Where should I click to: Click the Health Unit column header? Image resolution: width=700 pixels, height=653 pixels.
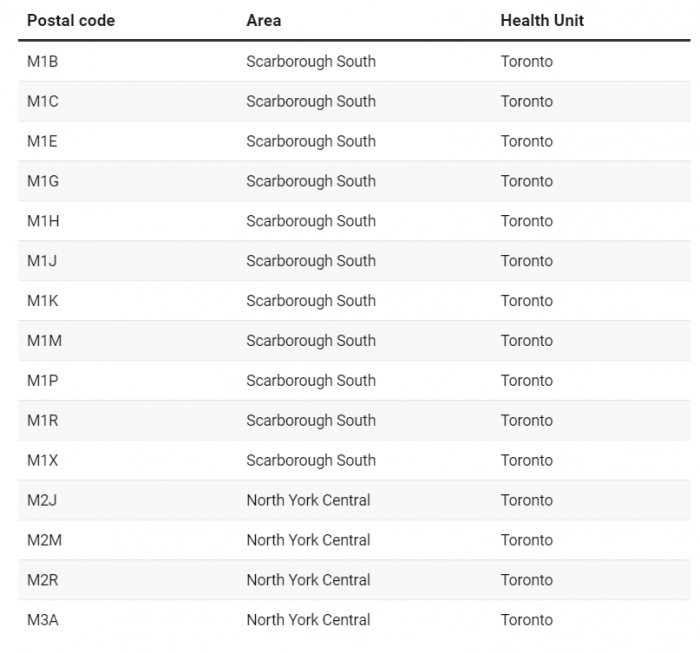pyautogui.click(x=542, y=21)
